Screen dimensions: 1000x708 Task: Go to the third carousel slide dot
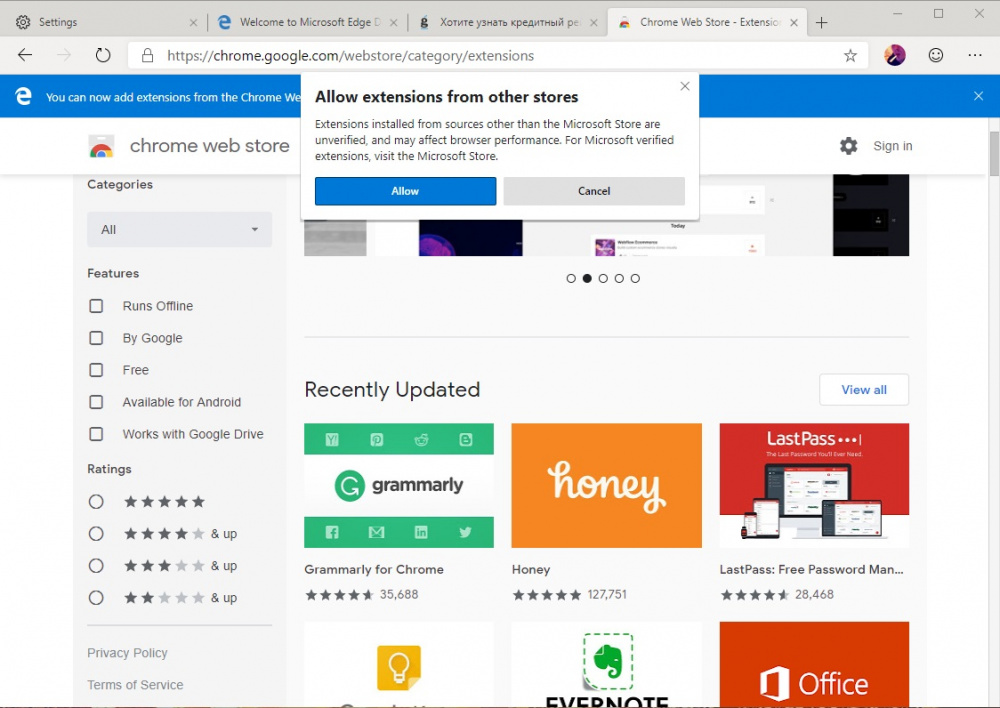603,279
